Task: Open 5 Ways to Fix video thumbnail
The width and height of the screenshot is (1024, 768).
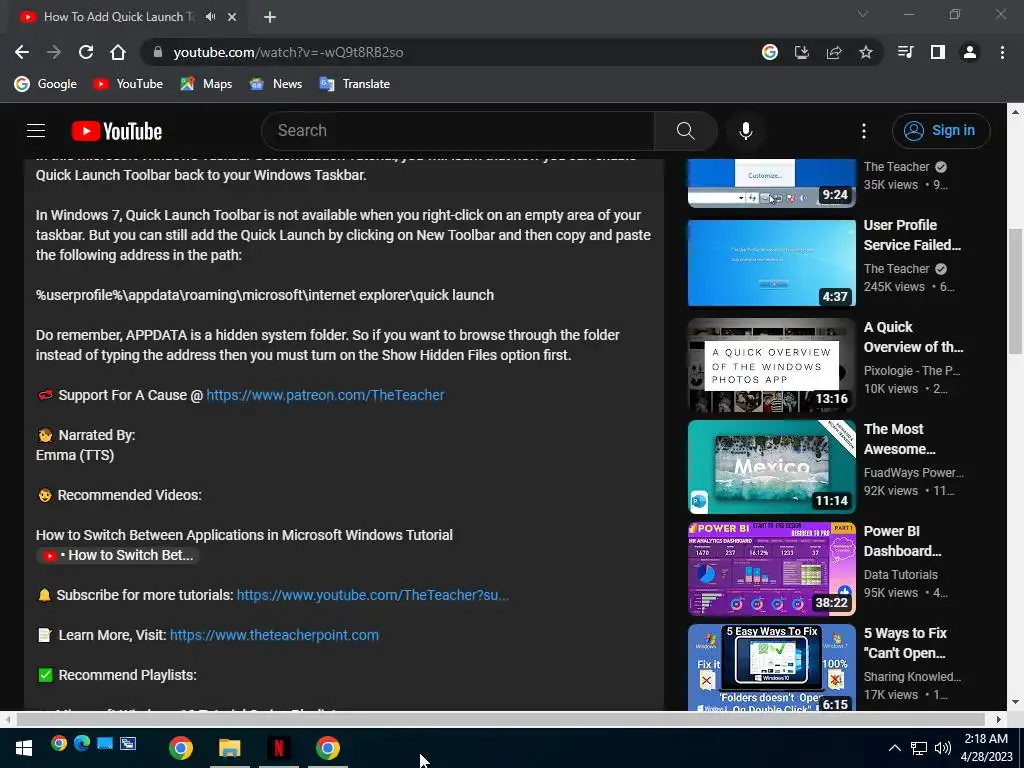Action: point(771,667)
